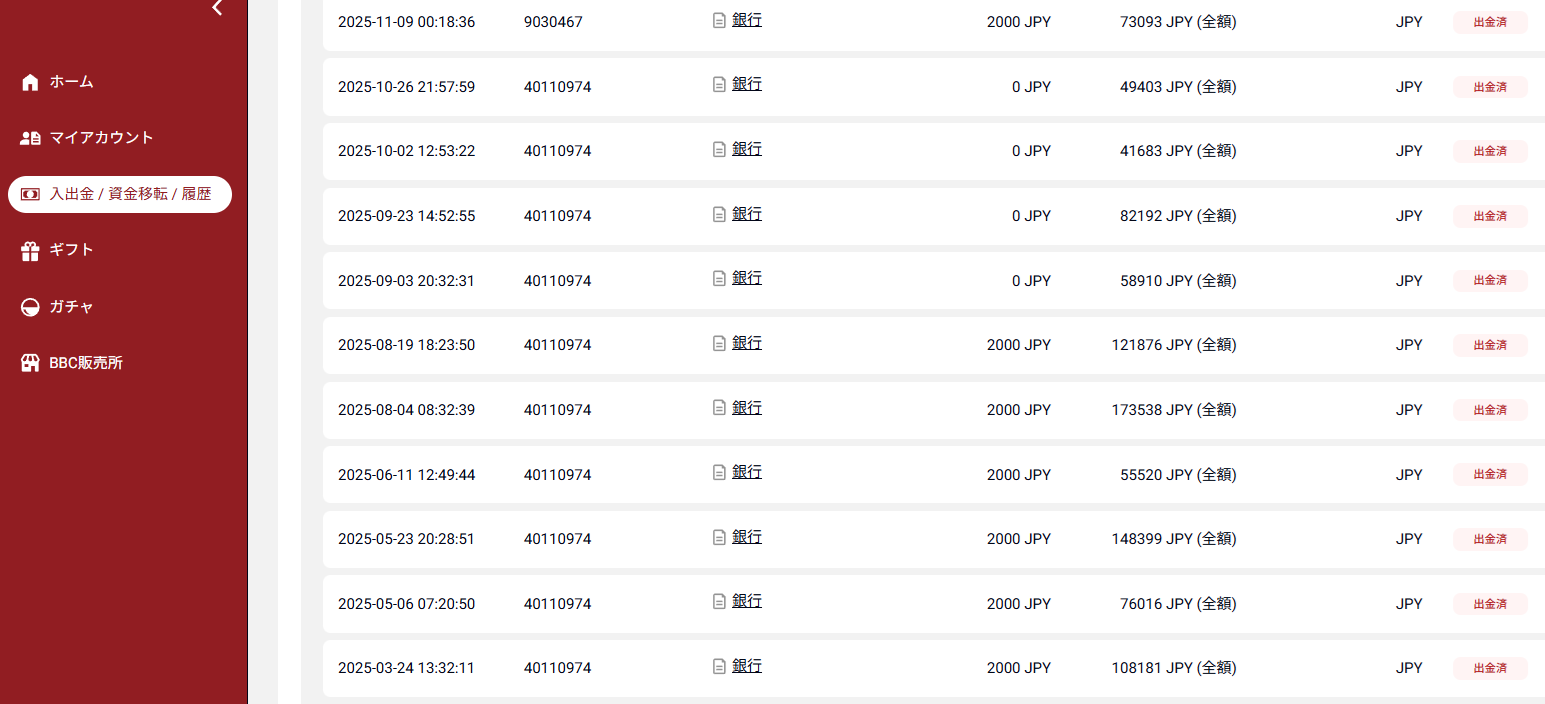Open the BBC販売所 sidebar page
Viewport: 1545px width, 704px height.
(x=86, y=363)
